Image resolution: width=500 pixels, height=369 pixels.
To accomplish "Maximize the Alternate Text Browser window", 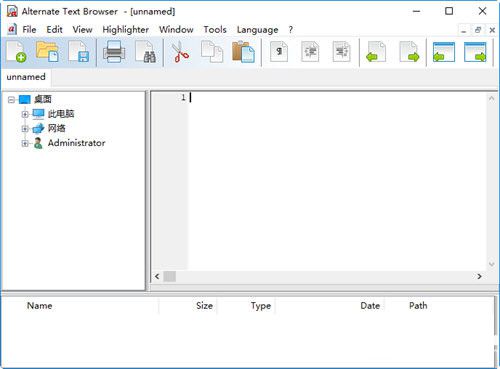I will pos(449,11).
